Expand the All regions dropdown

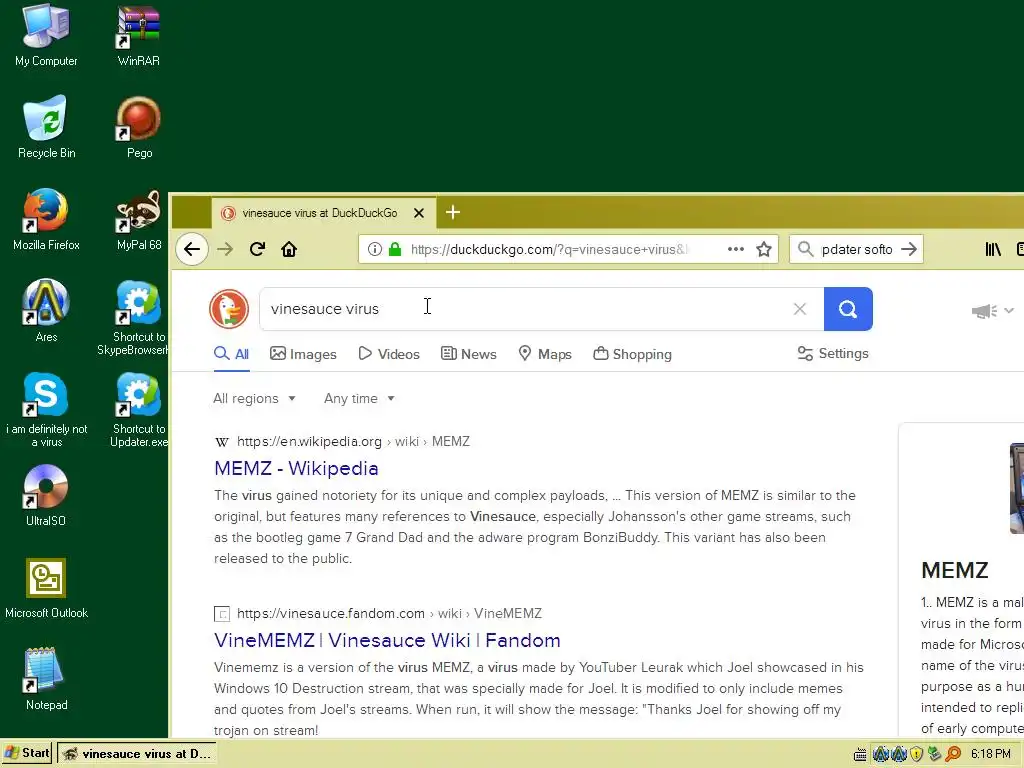coord(254,398)
